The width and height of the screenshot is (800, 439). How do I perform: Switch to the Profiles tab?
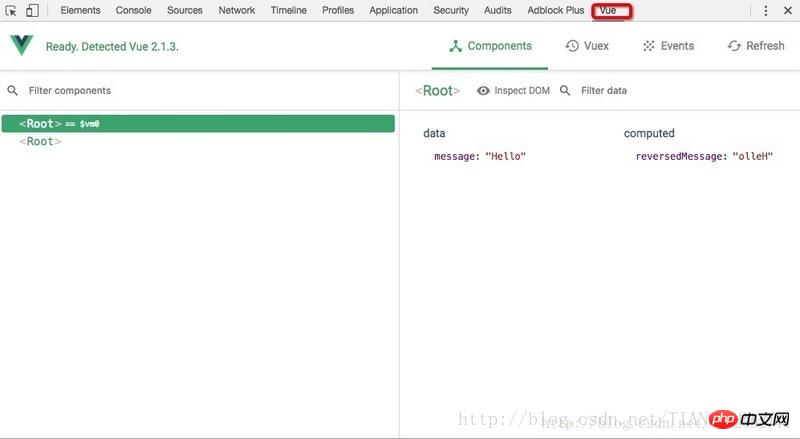pos(338,10)
